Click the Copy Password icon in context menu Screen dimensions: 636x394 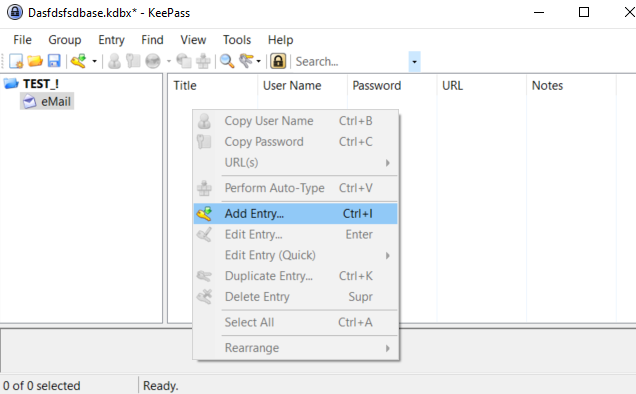pos(204,142)
